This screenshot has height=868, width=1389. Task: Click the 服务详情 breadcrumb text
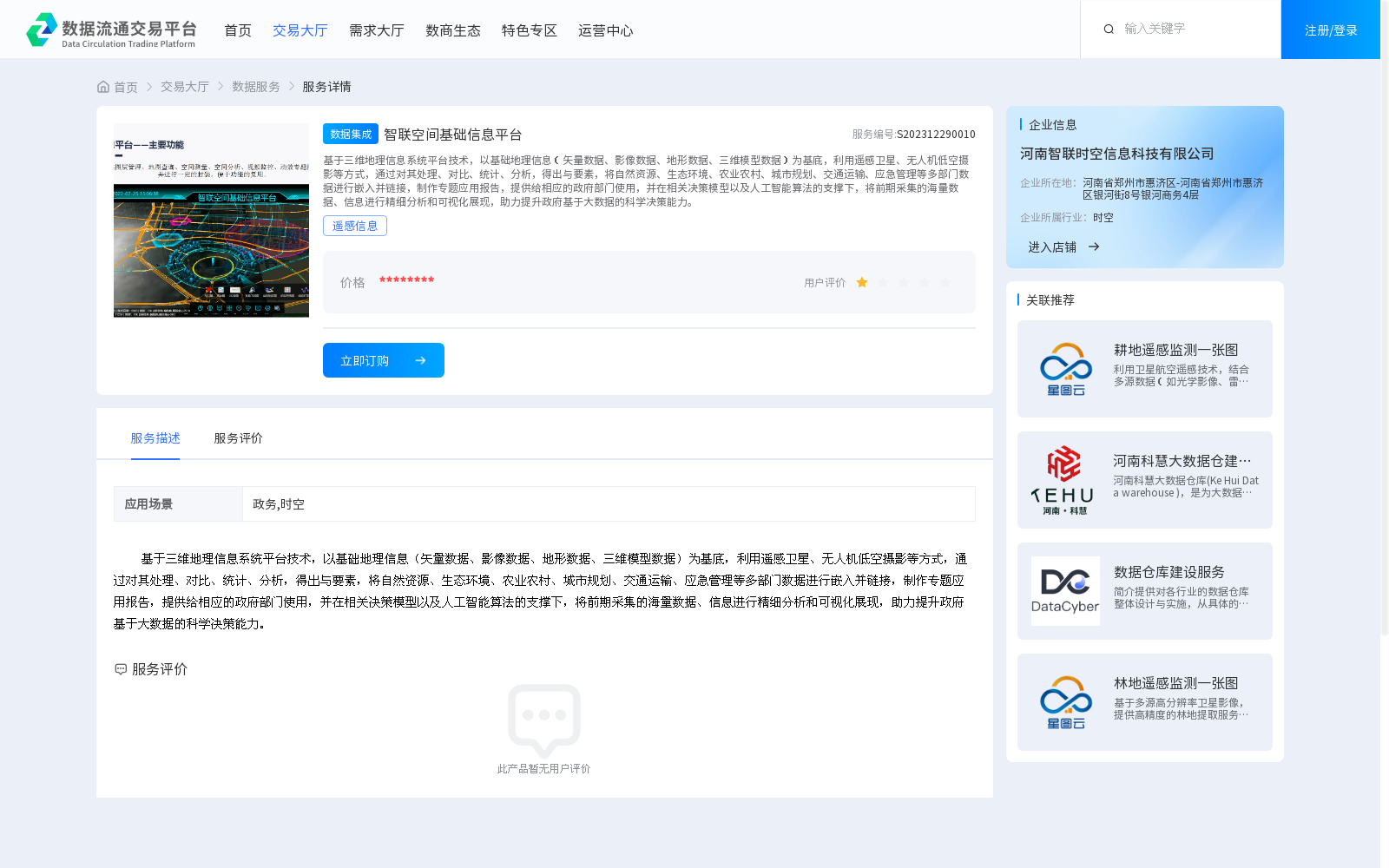click(x=326, y=87)
